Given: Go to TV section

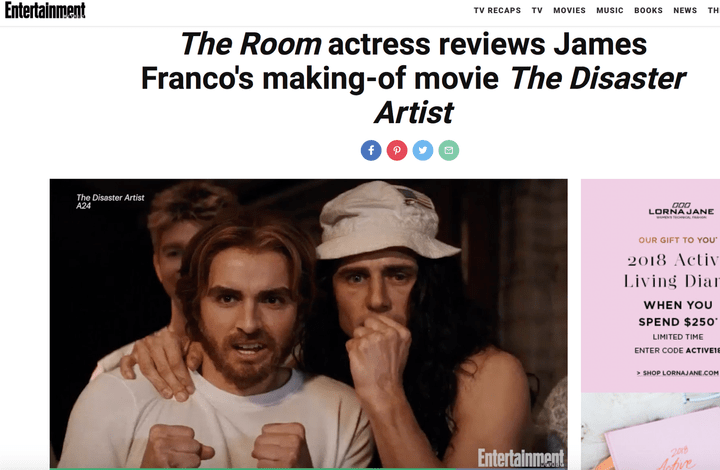Looking at the screenshot, I should pos(537,10).
